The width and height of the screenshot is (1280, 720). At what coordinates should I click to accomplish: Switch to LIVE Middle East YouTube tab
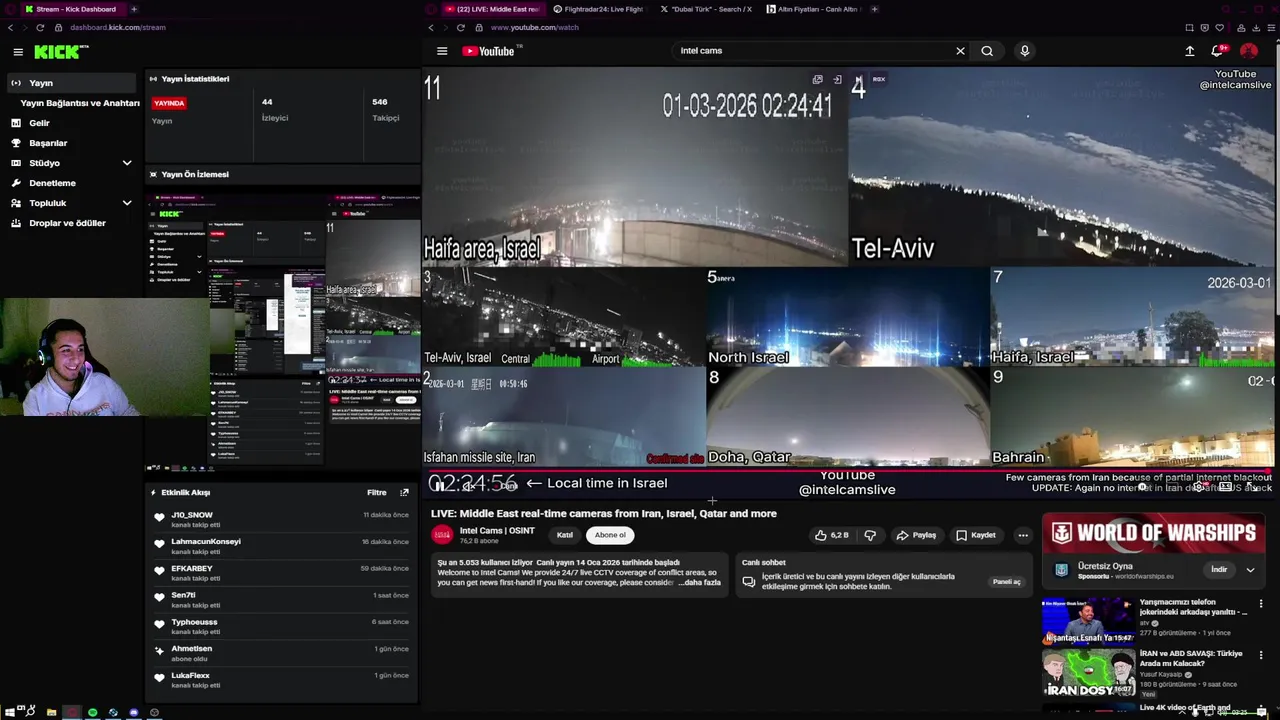(492, 9)
